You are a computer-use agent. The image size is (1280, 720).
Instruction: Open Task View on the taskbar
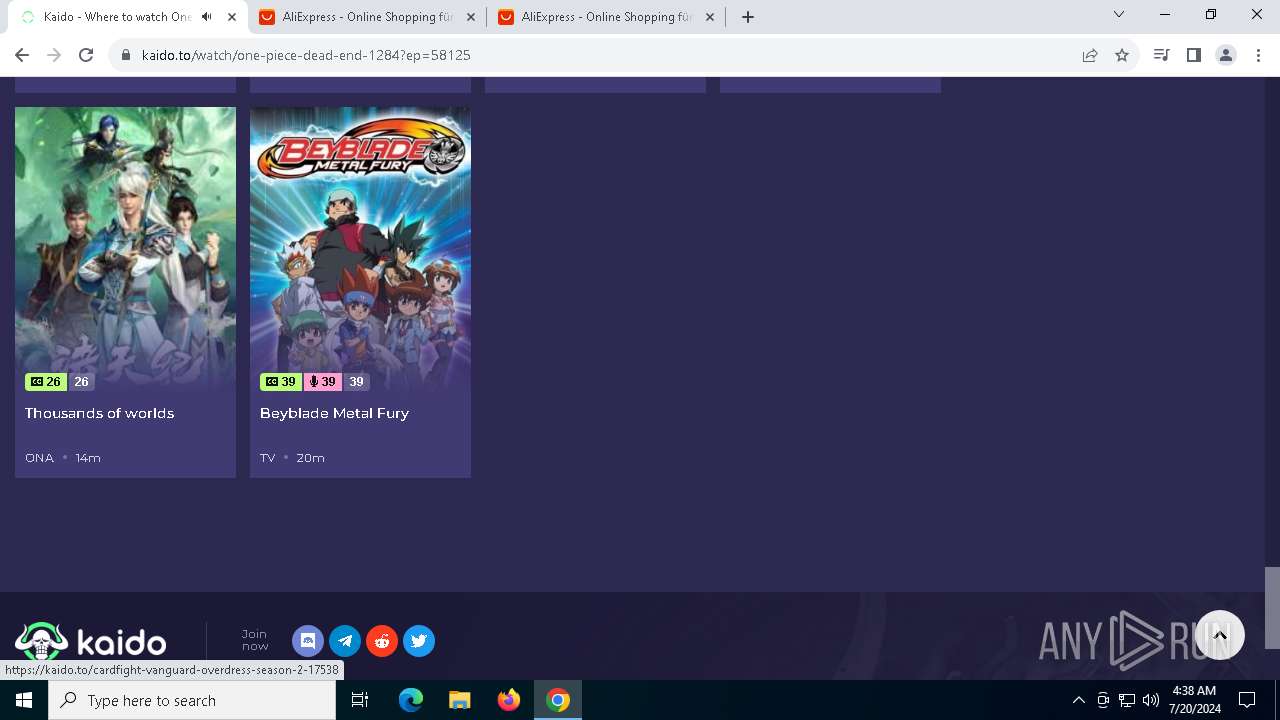(x=360, y=700)
